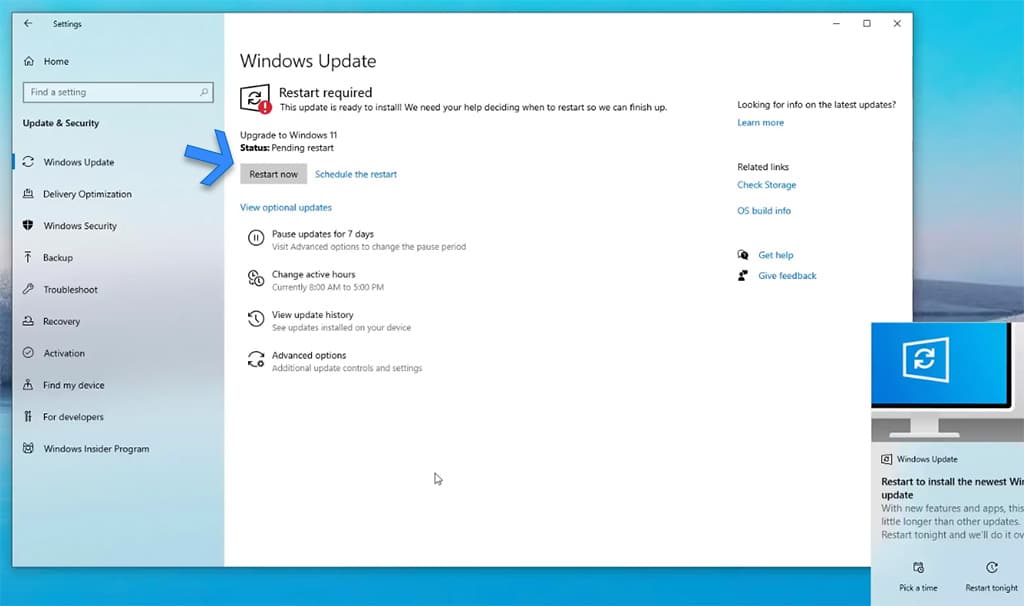1024x606 pixels.
Task: Click the back arrow in Settings
Action: point(28,24)
